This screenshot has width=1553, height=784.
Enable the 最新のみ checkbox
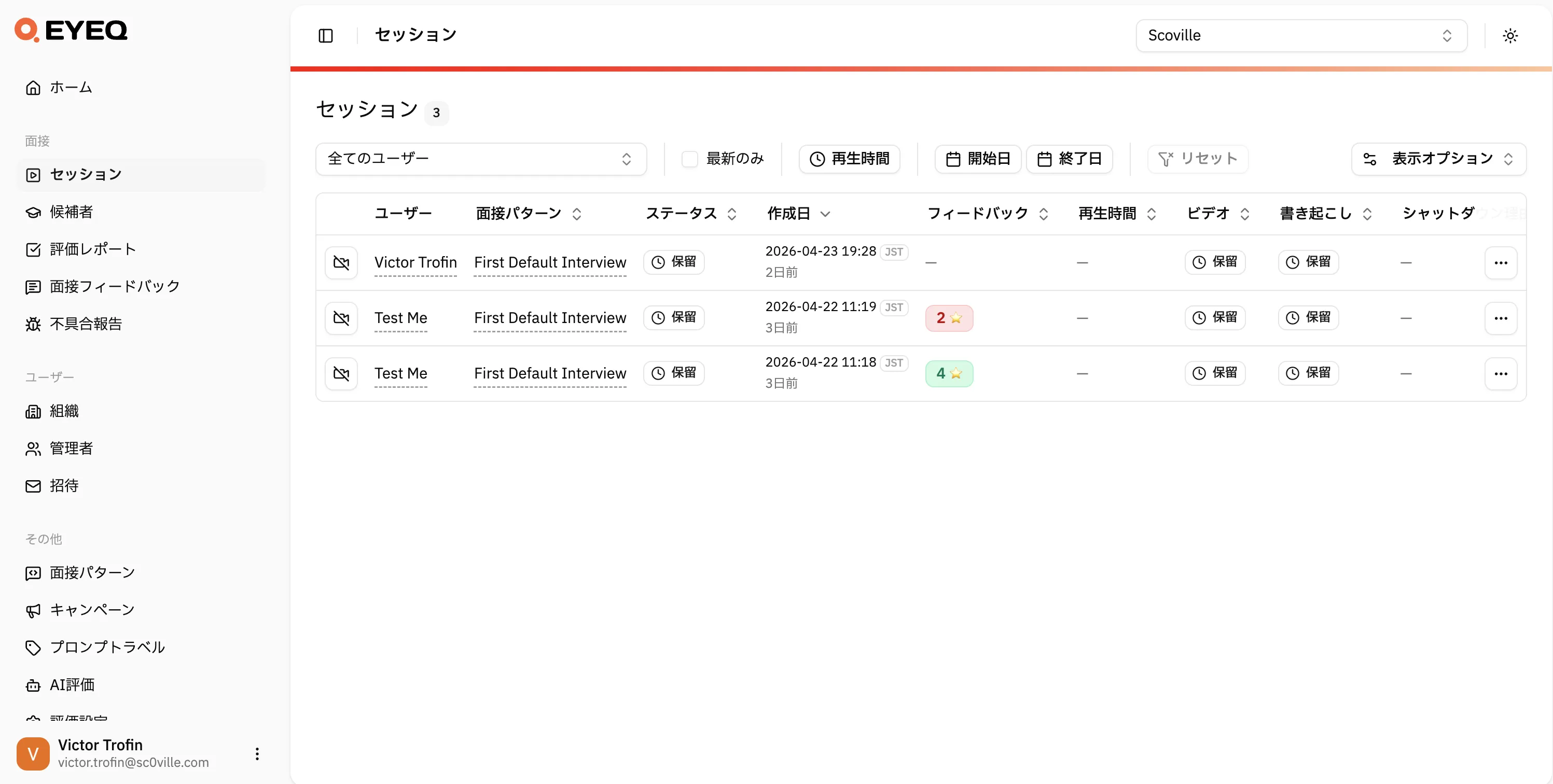click(x=689, y=158)
